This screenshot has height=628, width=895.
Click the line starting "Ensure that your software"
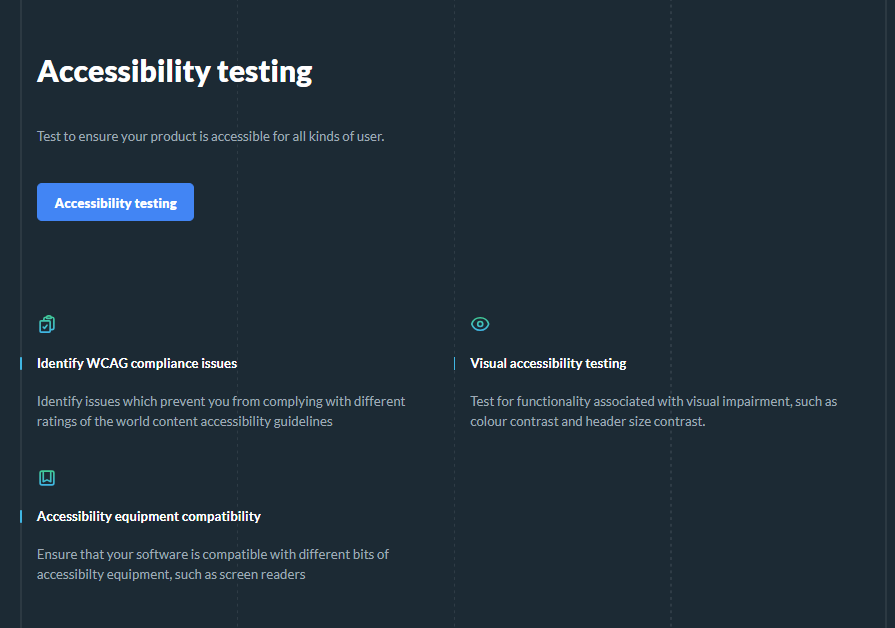[x=213, y=554]
